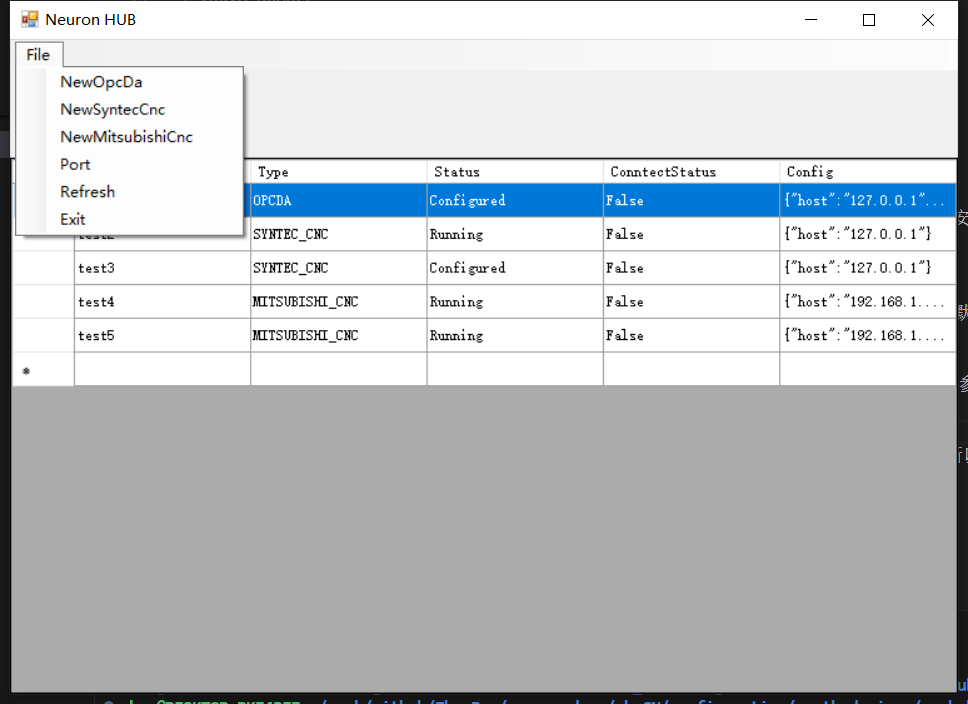
Task: Select NewSyntecCnc menu entry
Action: (112, 110)
